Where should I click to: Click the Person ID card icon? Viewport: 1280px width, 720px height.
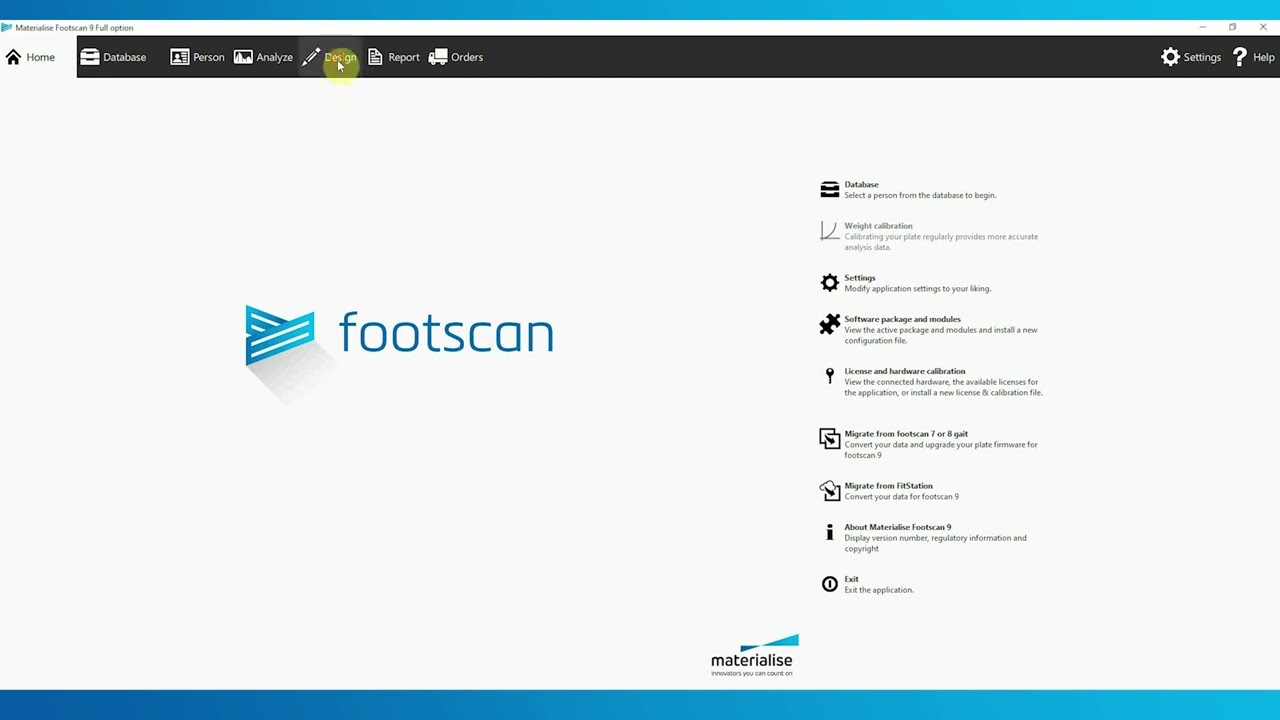pyautogui.click(x=180, y=57)
